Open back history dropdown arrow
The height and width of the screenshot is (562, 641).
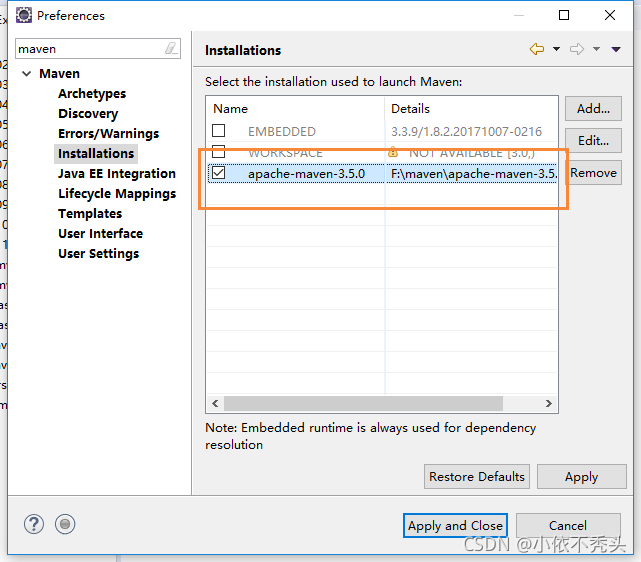pyautogui.click(x=556, y=49)
